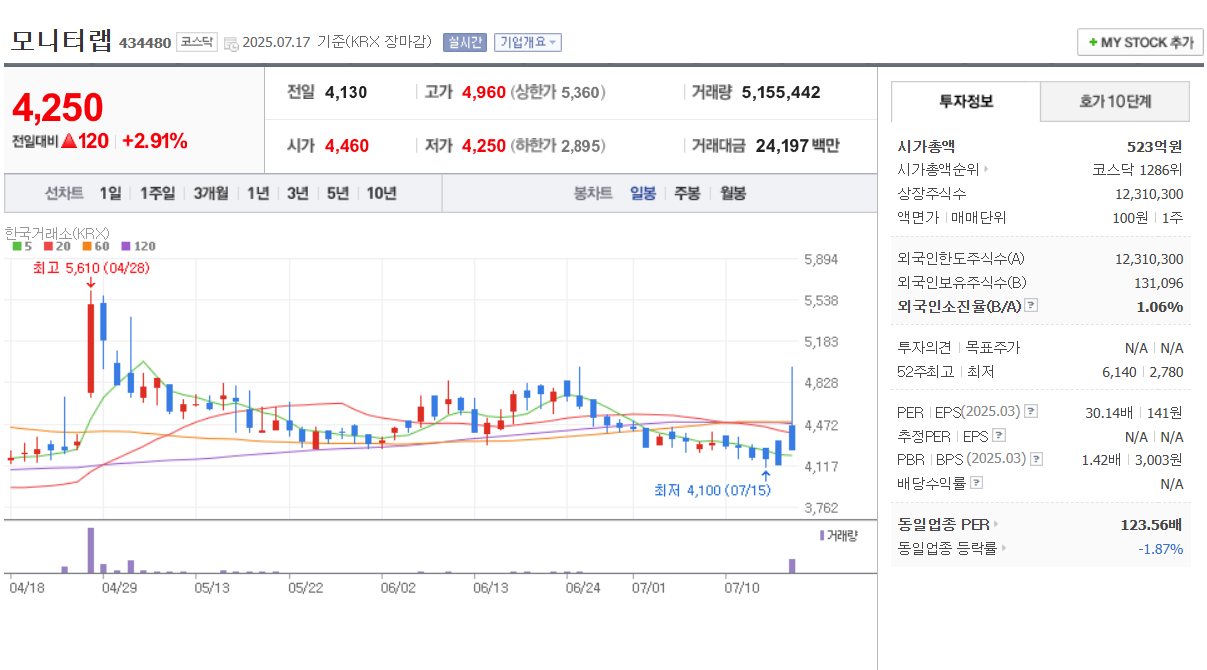Click the 1.06% foreign ownership value

(x=1160, y=307)
